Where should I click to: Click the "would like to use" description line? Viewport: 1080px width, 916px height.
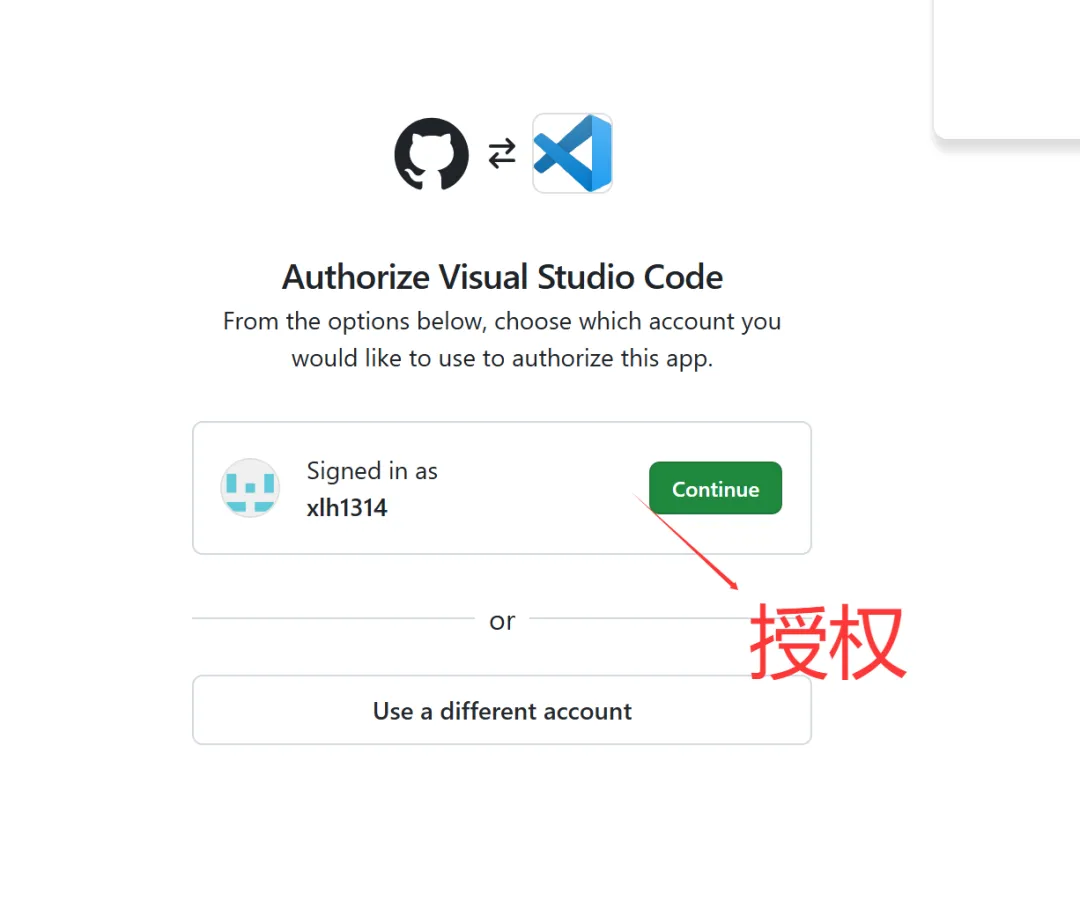pyautogui.click(x=502, y=359)
